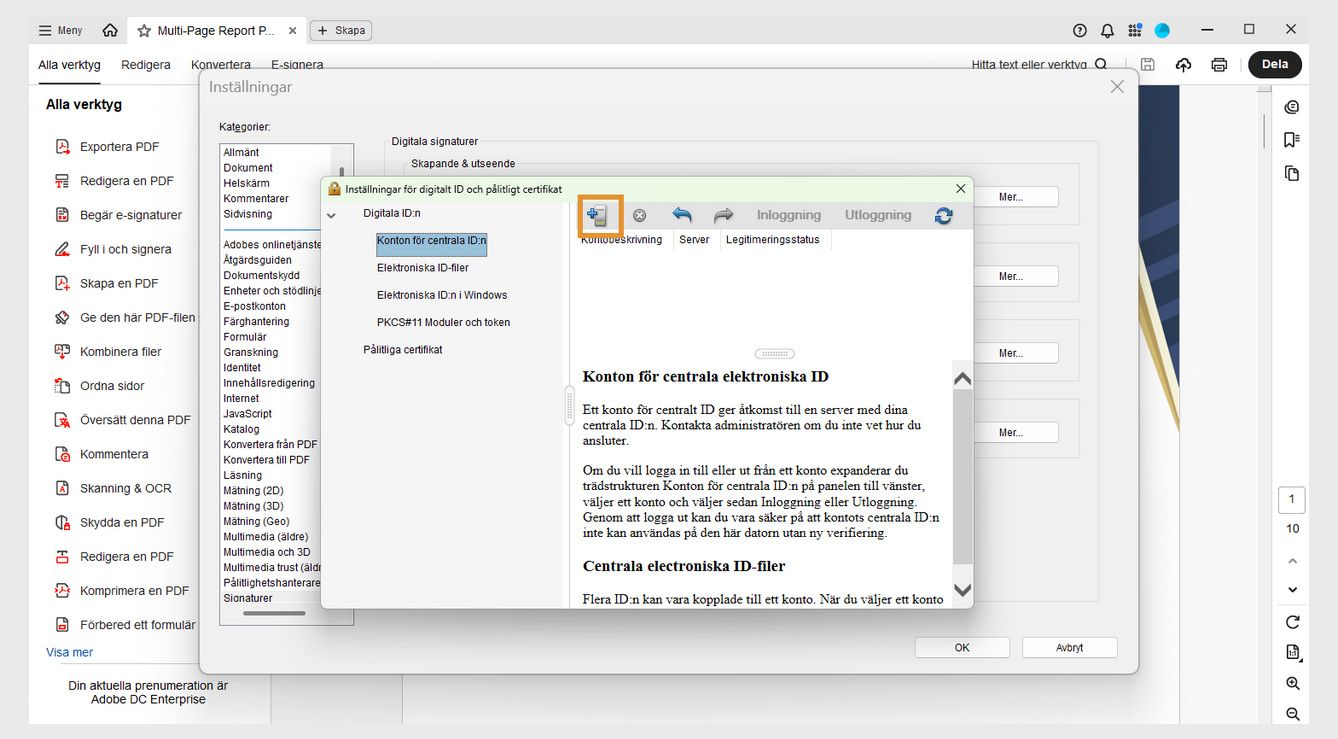Click the add ID account toolbar icon

(x=598, y=215)
